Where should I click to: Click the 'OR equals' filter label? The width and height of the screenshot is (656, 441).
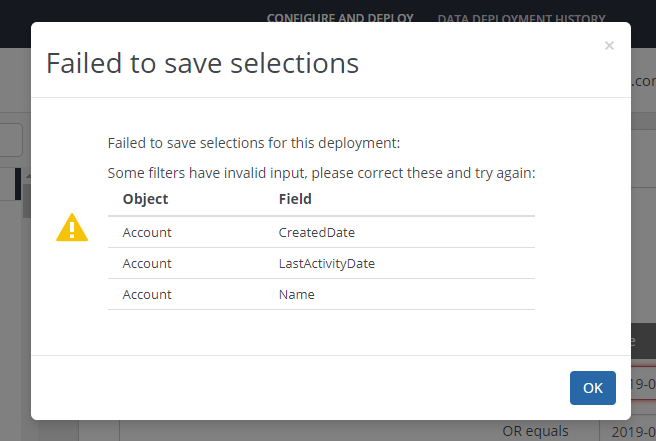pos(535,431)
